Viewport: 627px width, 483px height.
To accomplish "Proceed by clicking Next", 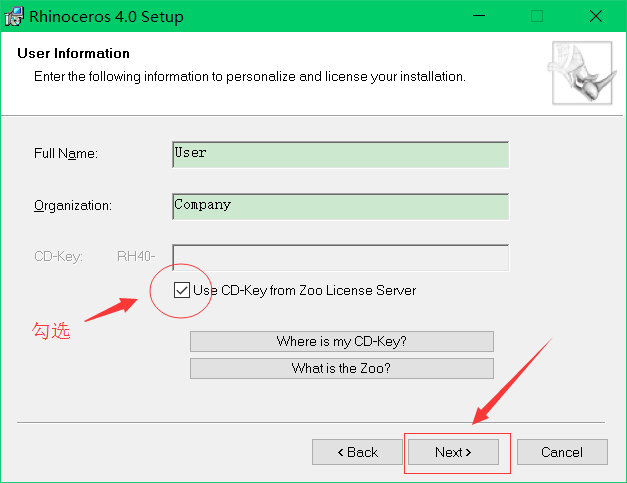I will click(453, 452).
